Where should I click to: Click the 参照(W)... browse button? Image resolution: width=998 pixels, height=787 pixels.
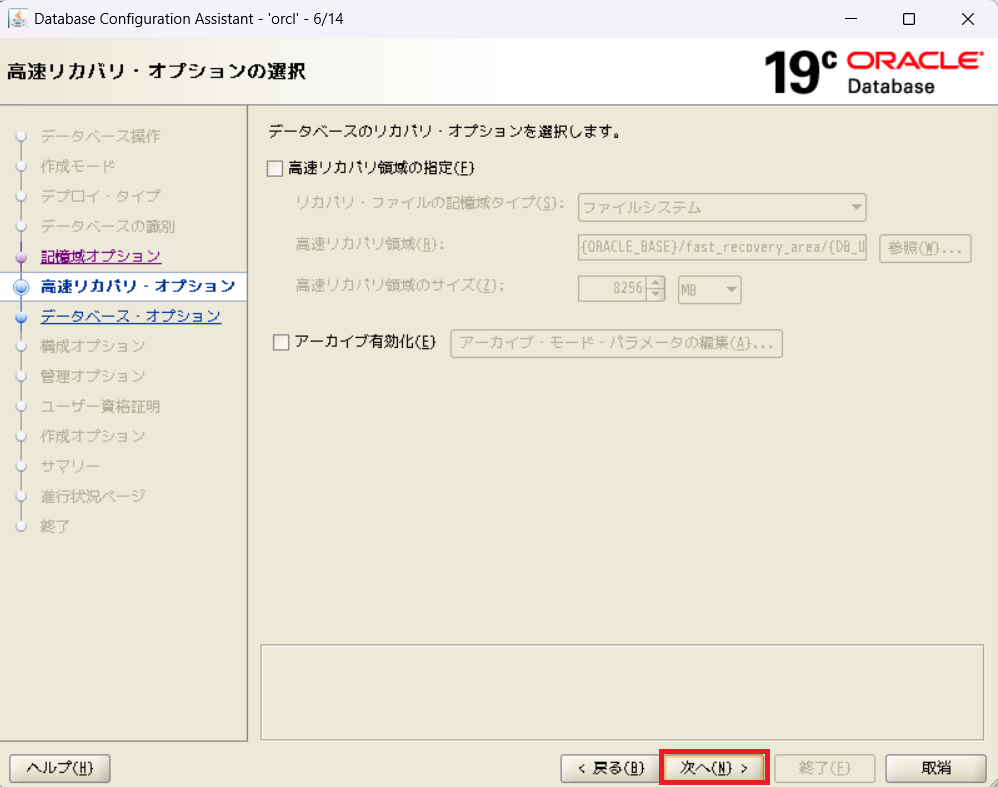[924, 248]
